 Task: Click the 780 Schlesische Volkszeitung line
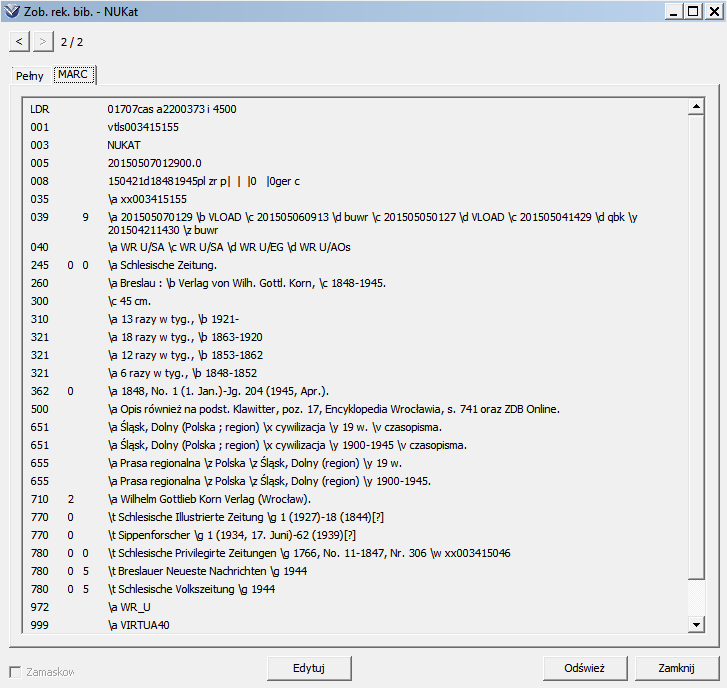coord(191,590)
